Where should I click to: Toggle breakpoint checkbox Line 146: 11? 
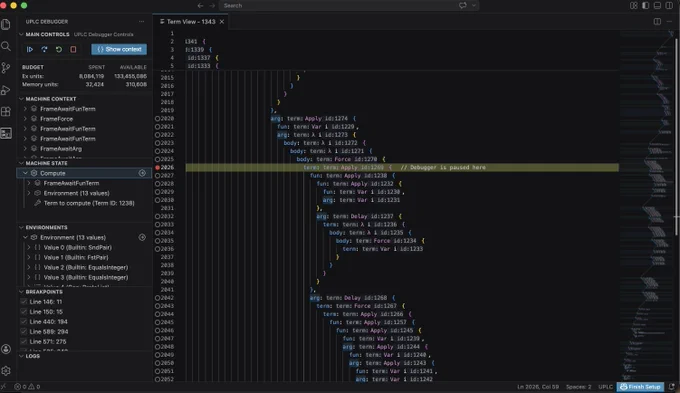pos(24,301)
